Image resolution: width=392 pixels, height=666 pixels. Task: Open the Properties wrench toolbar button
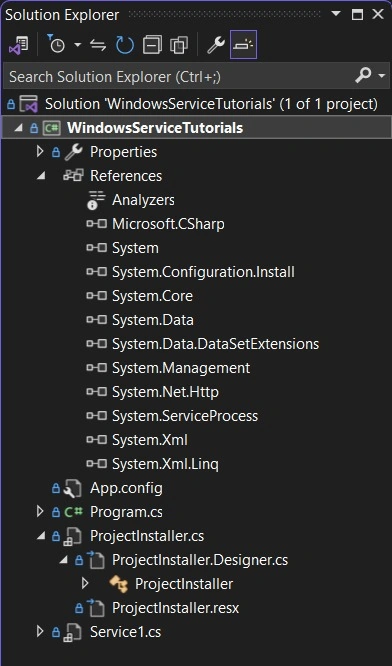pyautogui.click(x=216, y=45)
